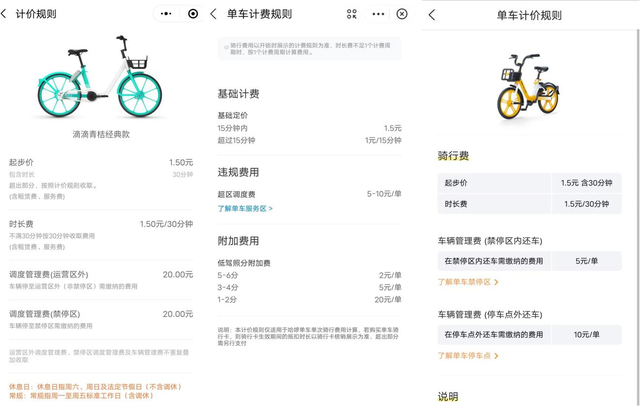
Task: Tap the circular target icon on 计价规则 screen
Action: 193,14
